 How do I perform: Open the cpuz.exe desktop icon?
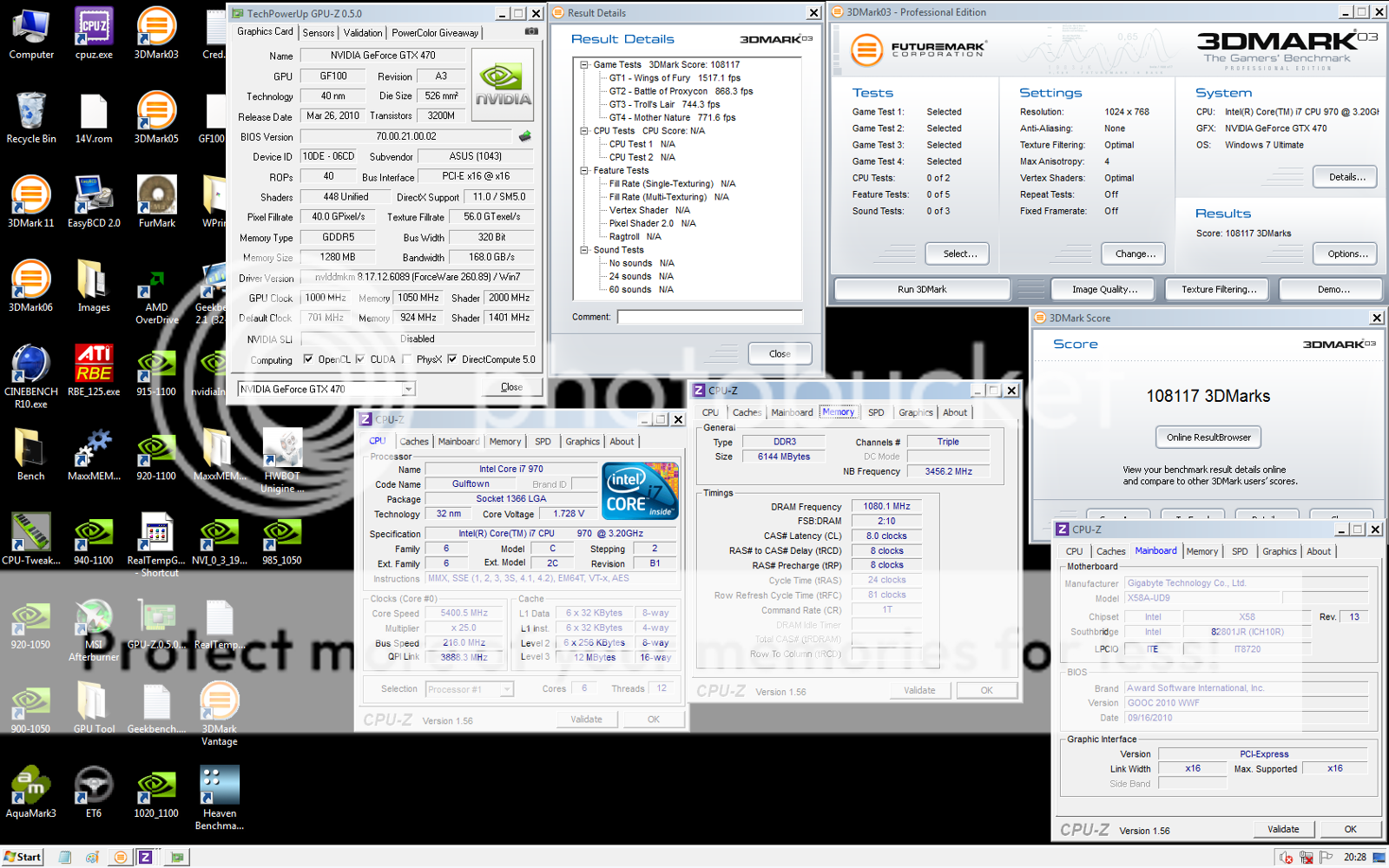[94, 34]
